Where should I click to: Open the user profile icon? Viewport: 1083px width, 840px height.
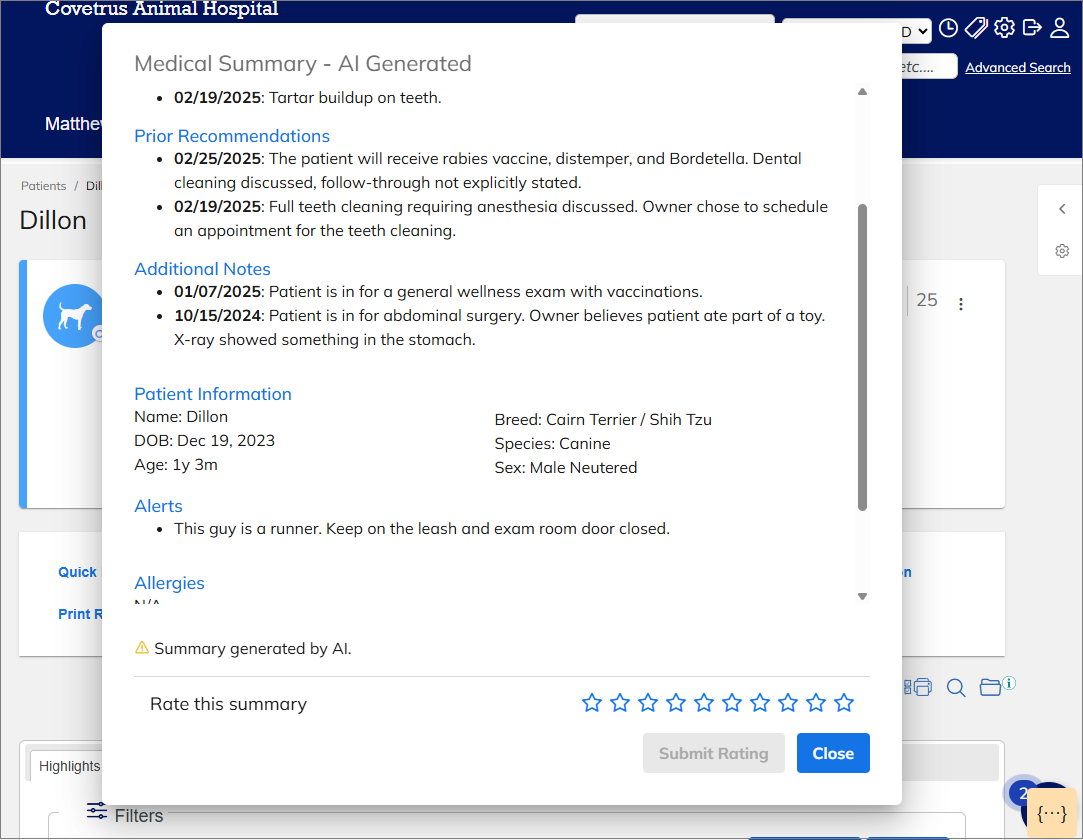point(1059,28)
